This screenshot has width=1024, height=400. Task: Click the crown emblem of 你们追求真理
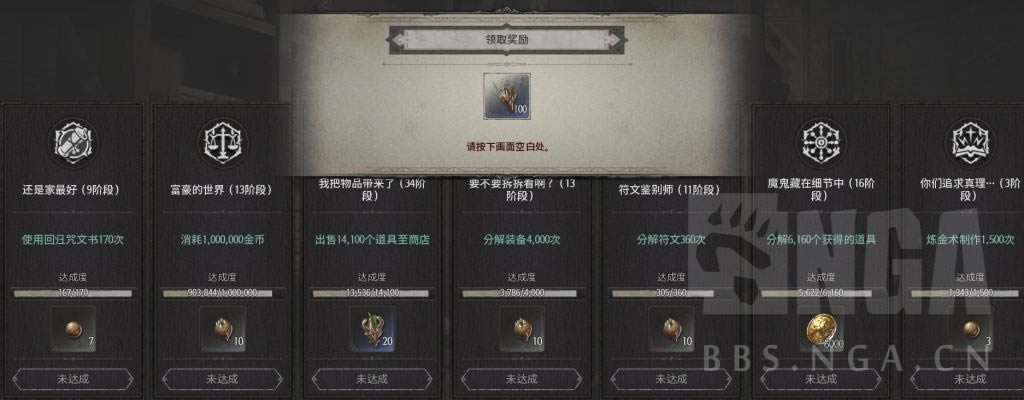(970, 141)
